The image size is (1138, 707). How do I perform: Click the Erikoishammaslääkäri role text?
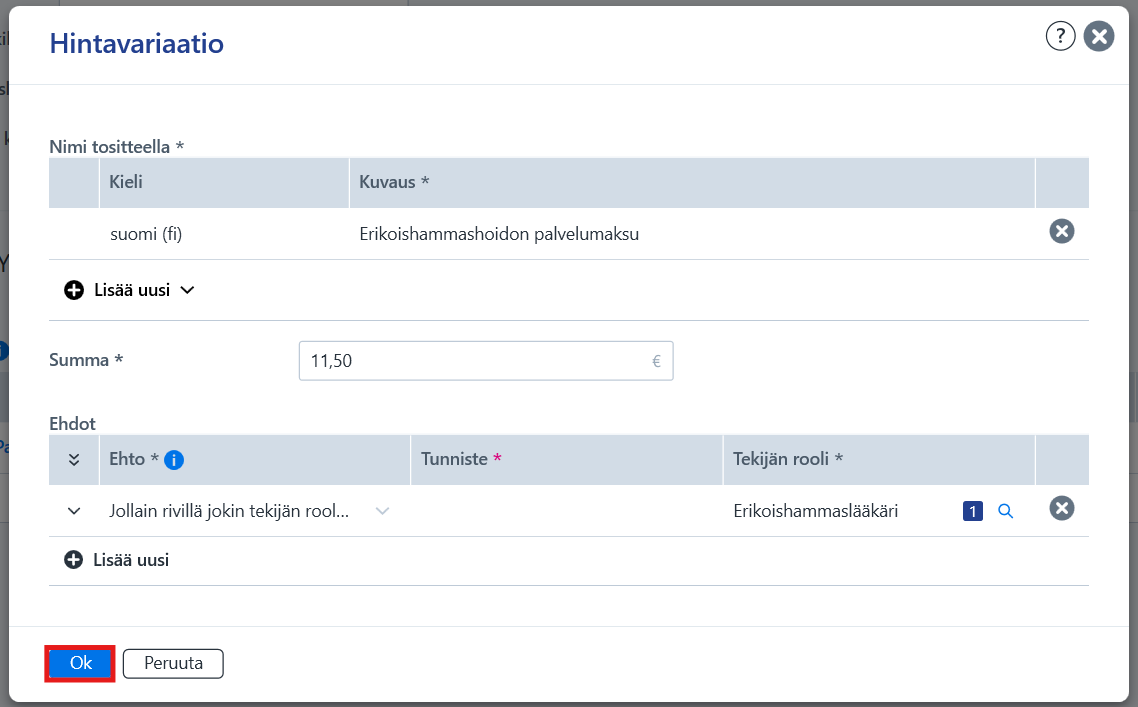coord(815,511)
